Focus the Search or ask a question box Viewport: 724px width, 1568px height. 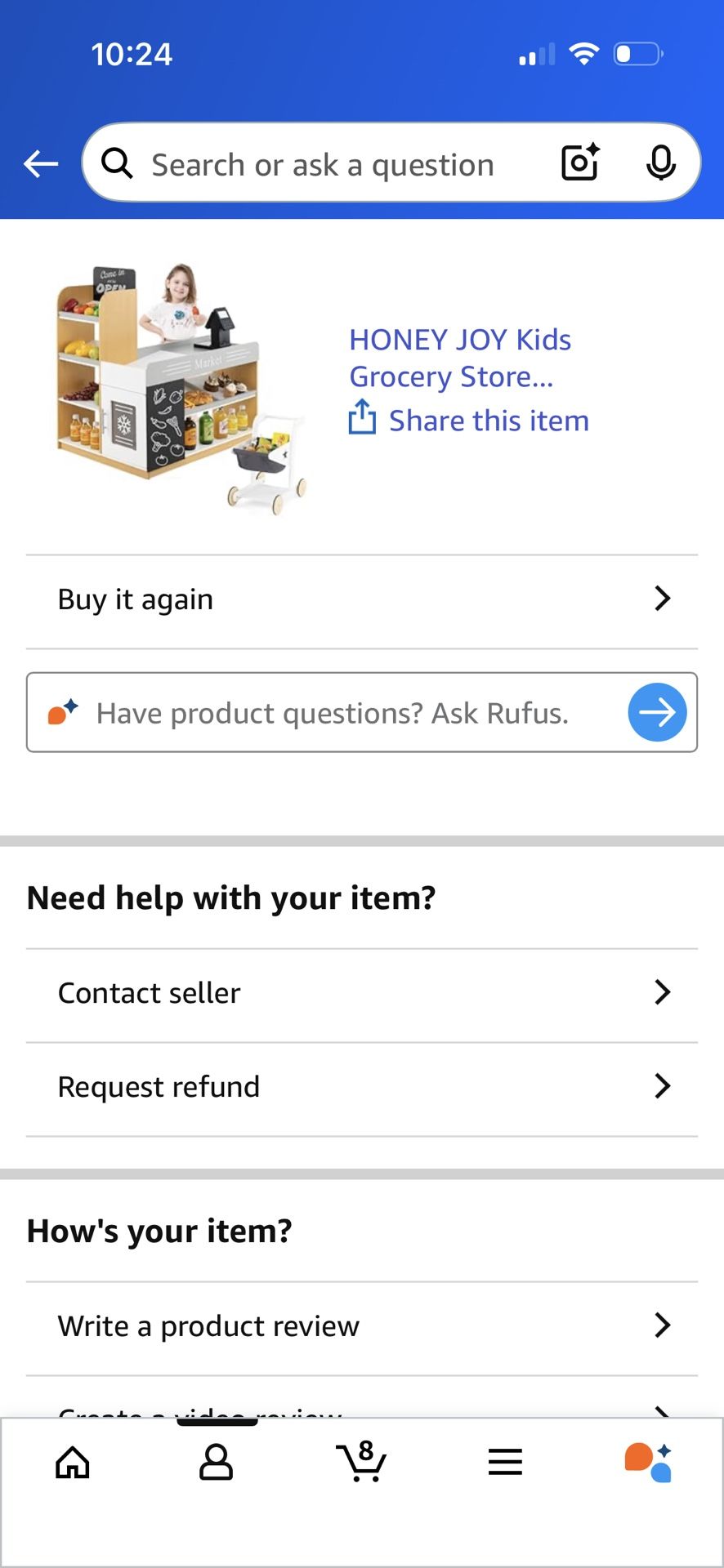(x=323, y=165)
